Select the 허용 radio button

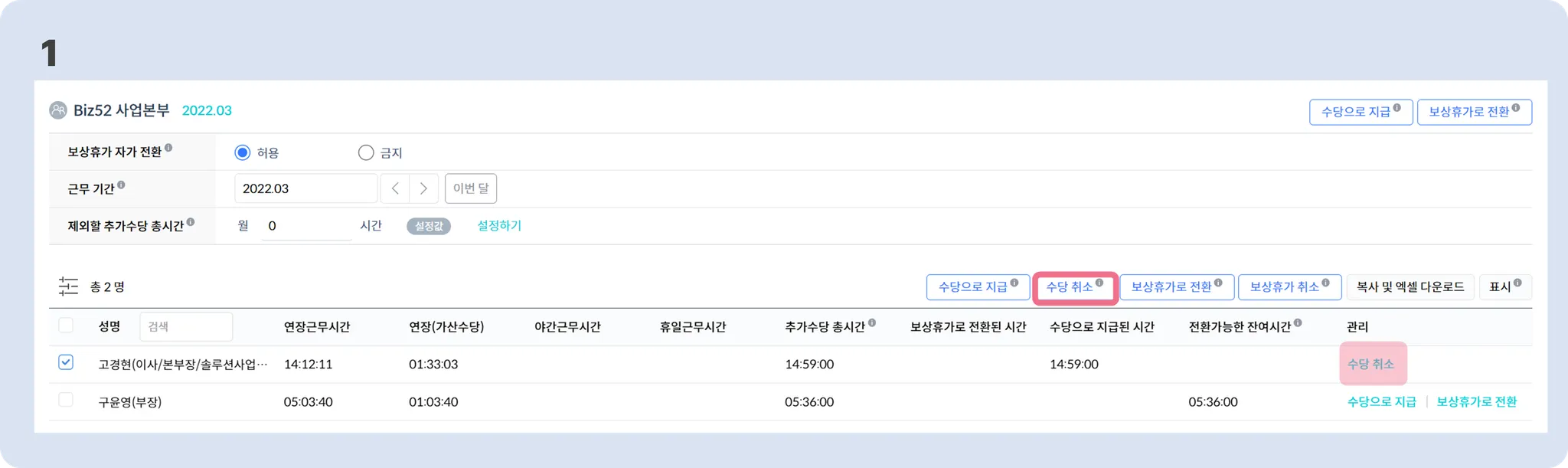click(x=243, y=152)
